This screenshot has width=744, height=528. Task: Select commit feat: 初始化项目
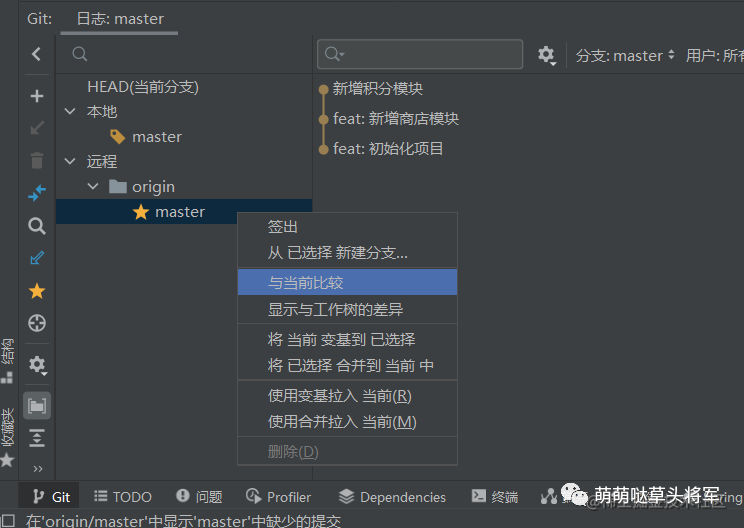tap(388, 148)
